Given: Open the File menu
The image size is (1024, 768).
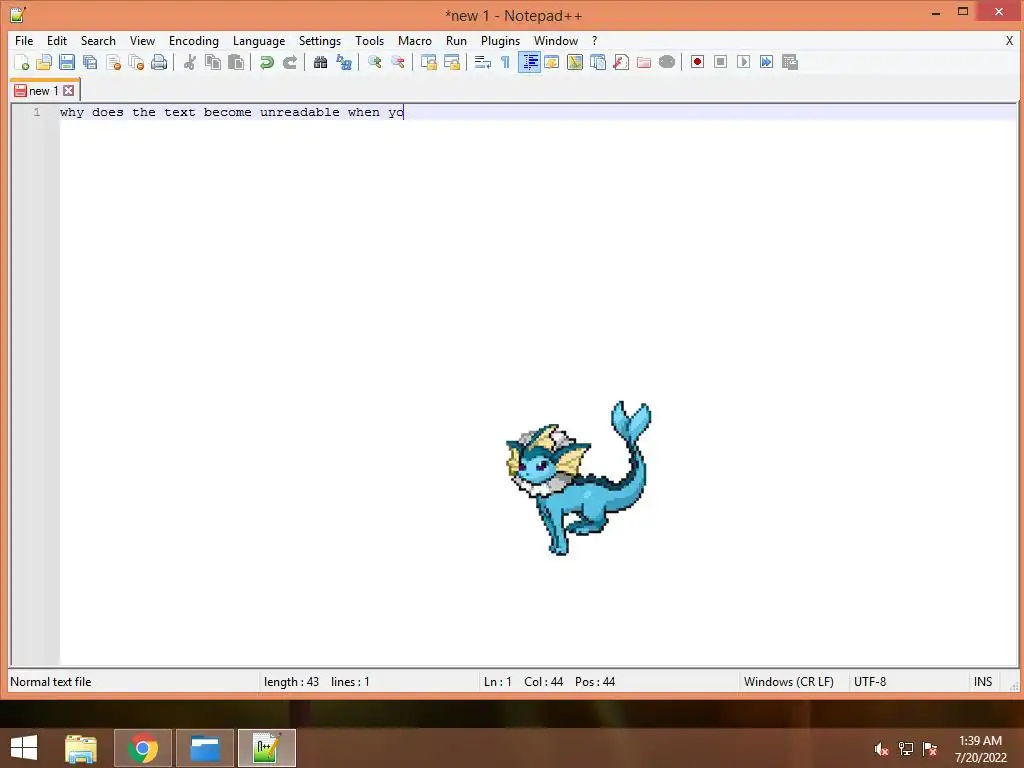Looking at the screenshot, I should coord(24,40).
